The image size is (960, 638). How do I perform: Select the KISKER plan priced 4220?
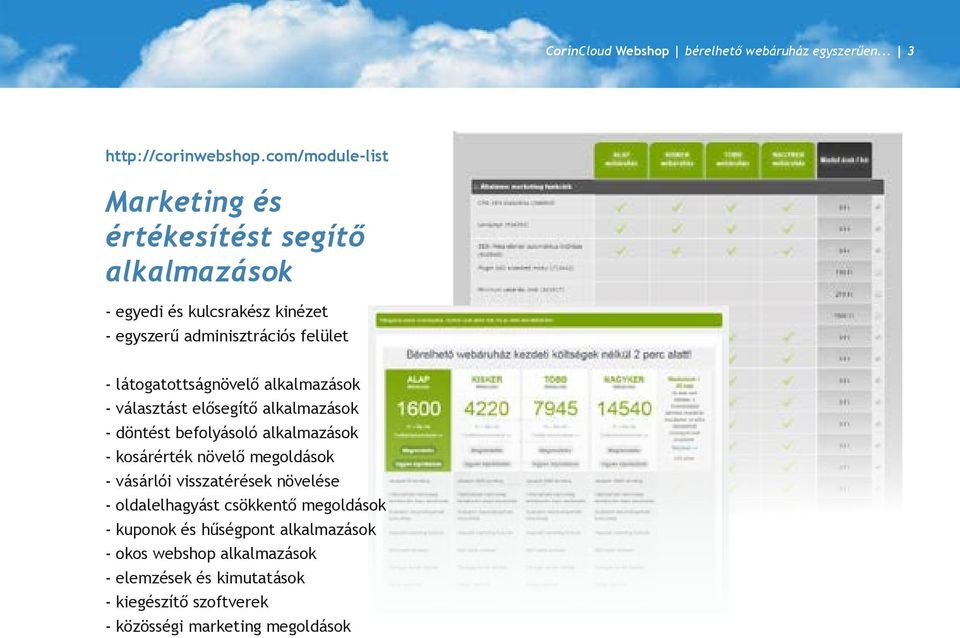486,420
